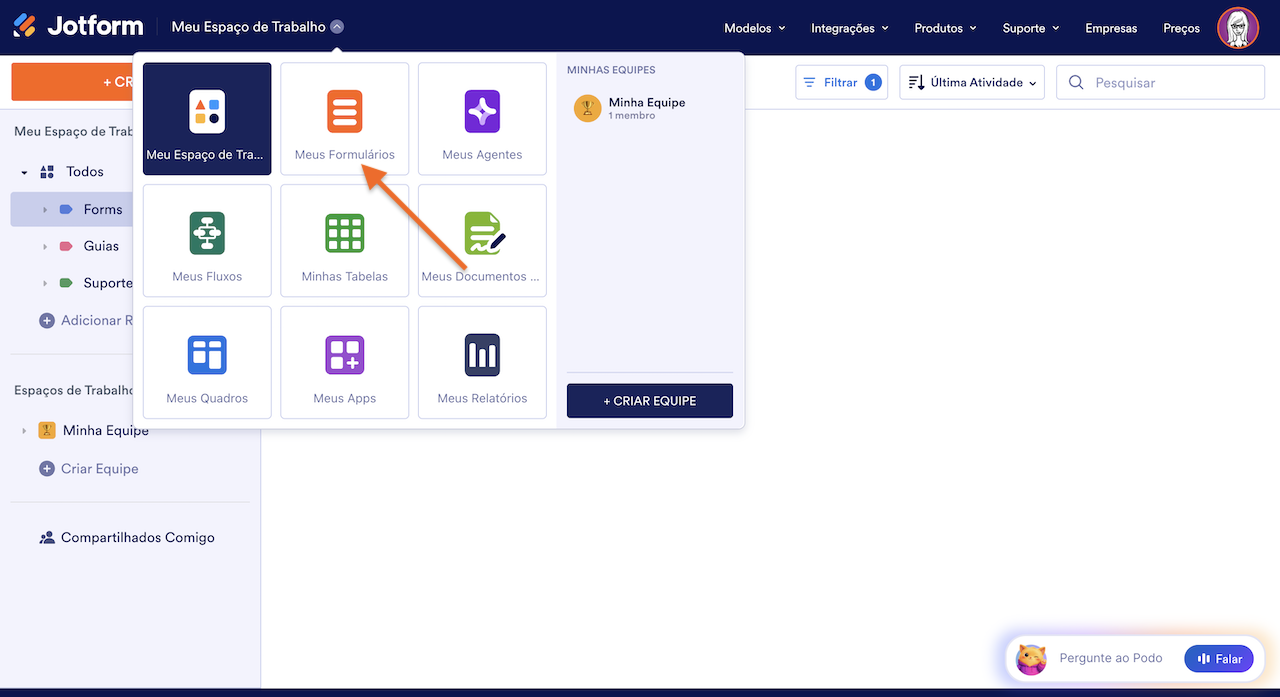Click the orange create form button
Image resolution: width=1280 pixels, height=697 pixels.
pos(72,82)
